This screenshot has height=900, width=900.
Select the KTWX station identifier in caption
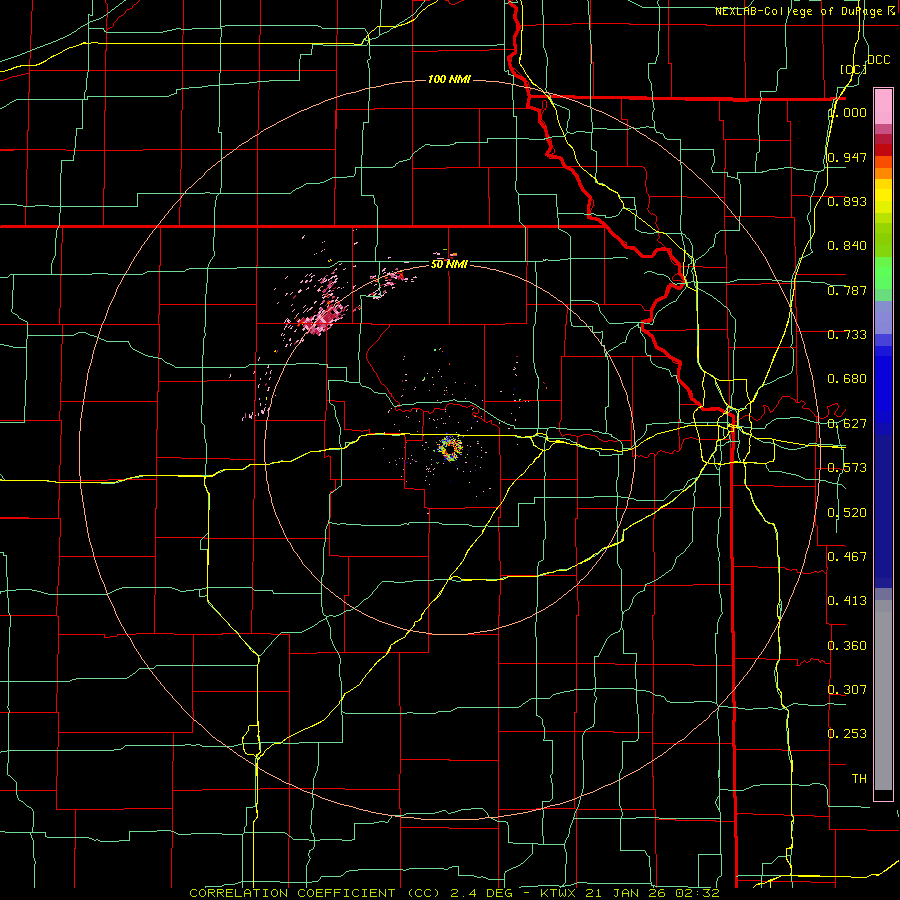point(559,893)
